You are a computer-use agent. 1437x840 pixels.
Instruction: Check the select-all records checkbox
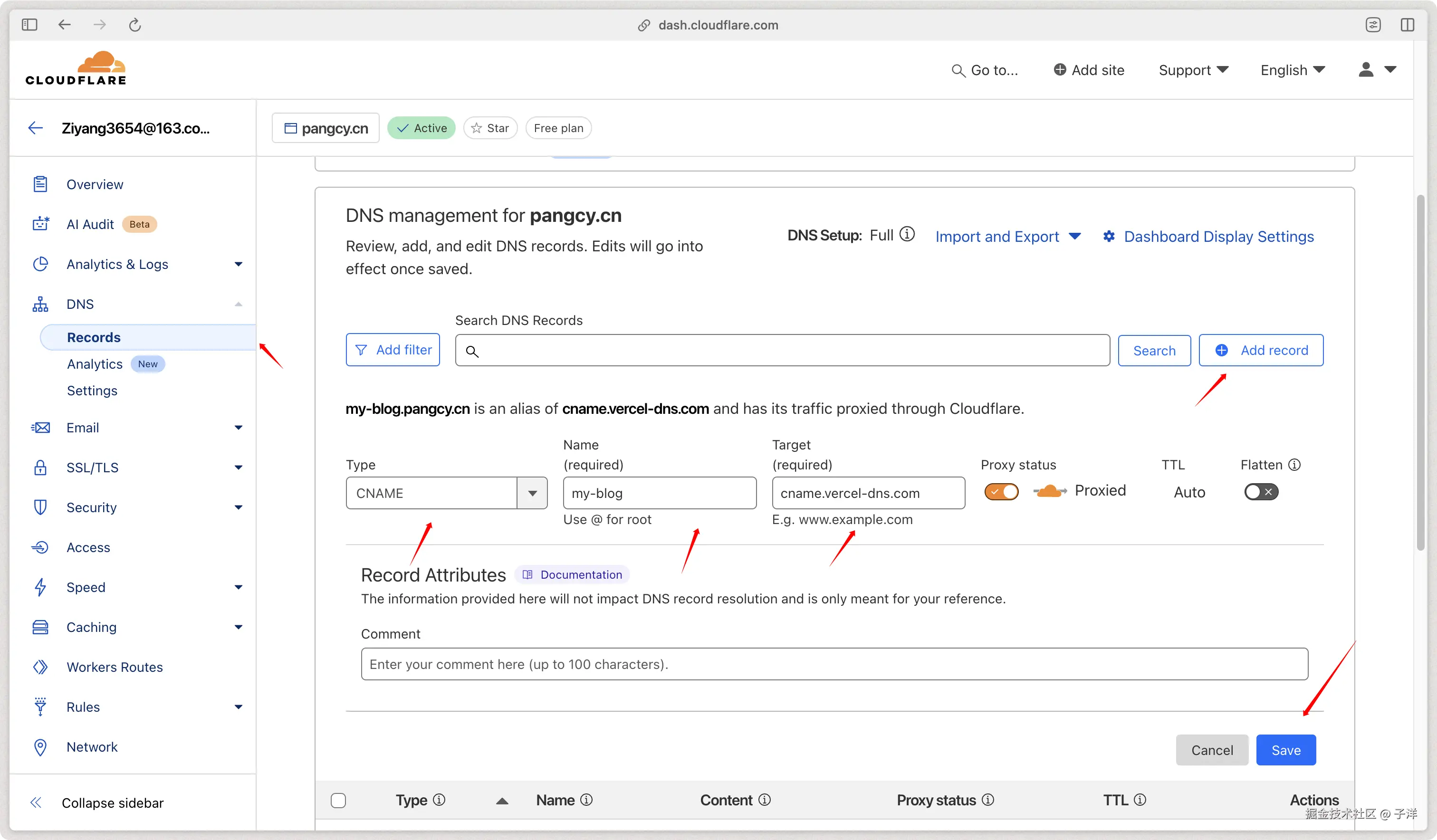[x=338, y=800]
